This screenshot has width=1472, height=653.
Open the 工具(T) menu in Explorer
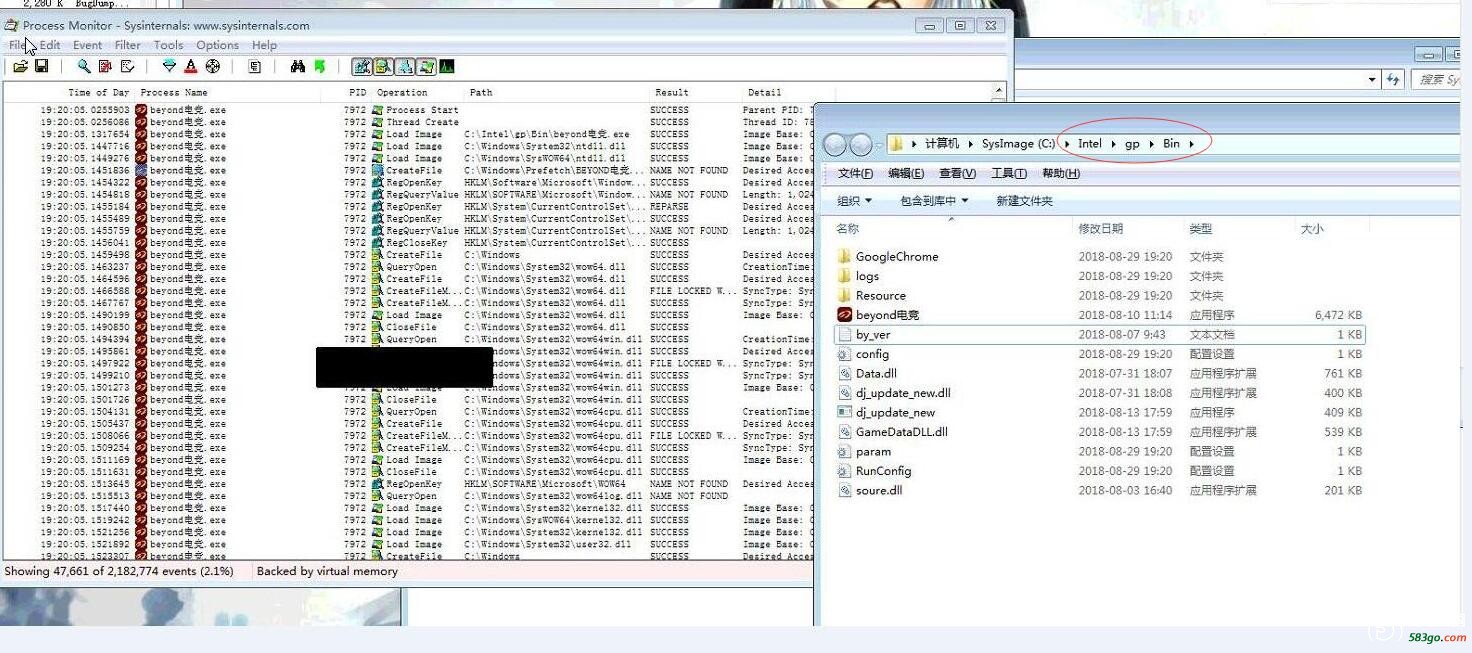click(1008, 173)
